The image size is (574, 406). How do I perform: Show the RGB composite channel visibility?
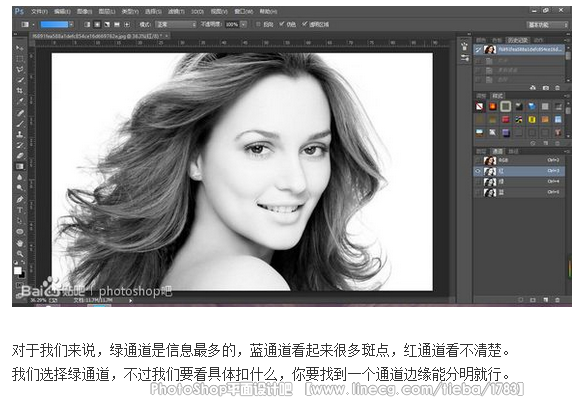[x=478, y=160]
